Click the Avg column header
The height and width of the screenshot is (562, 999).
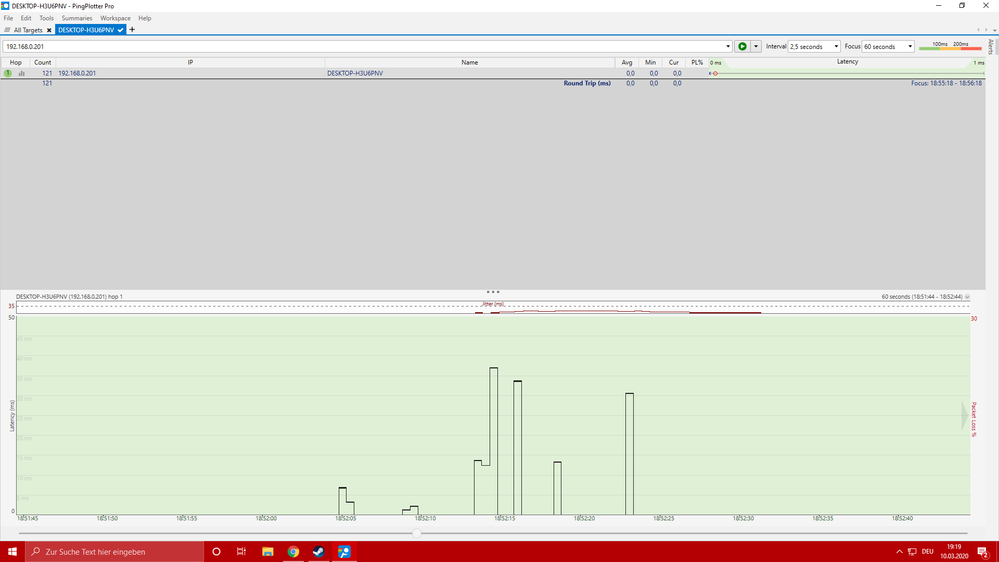[627, 62]
